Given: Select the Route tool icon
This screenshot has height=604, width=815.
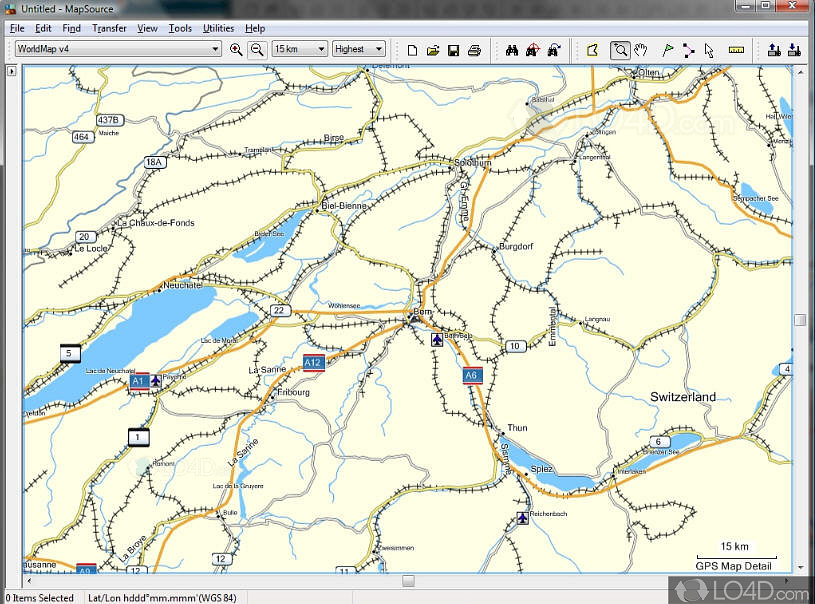Looking at the screenshot, I should [x=688, y=49].
